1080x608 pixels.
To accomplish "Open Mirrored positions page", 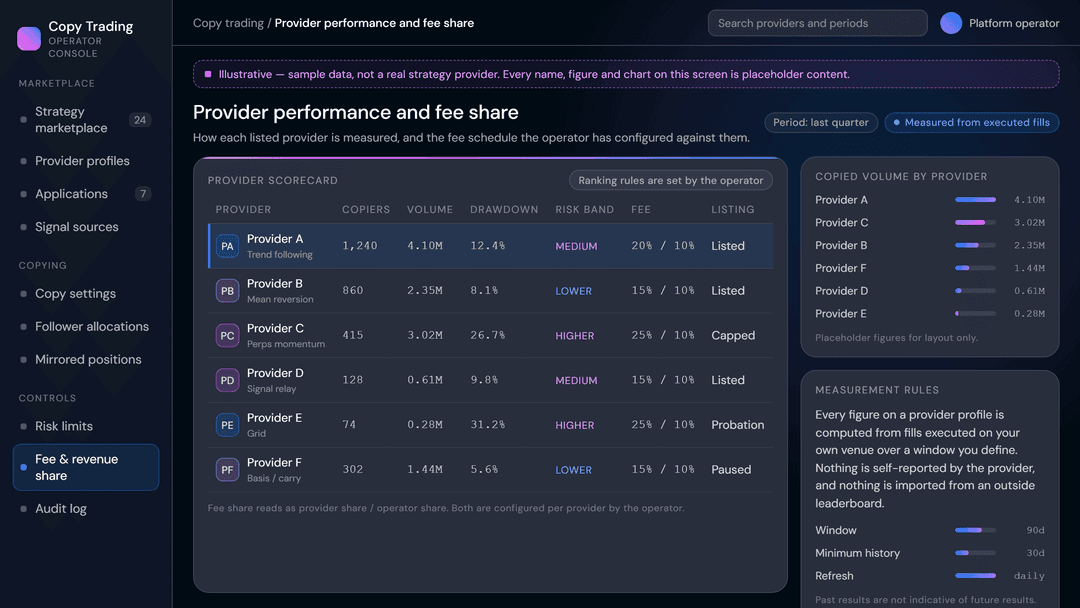I will click(85, 360).
